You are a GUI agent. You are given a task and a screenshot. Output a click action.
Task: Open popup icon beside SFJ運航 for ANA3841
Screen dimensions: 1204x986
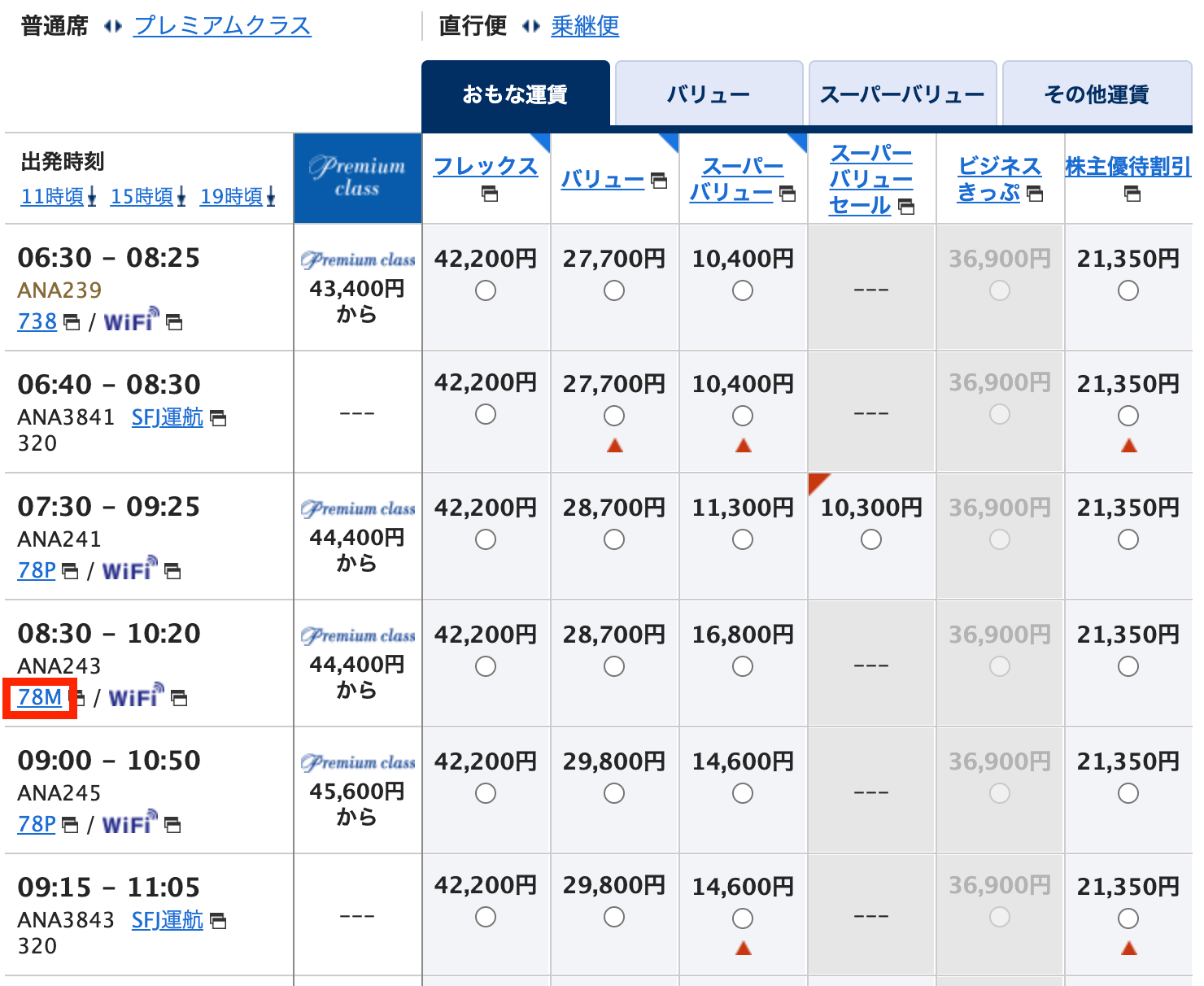pos(218,418)
